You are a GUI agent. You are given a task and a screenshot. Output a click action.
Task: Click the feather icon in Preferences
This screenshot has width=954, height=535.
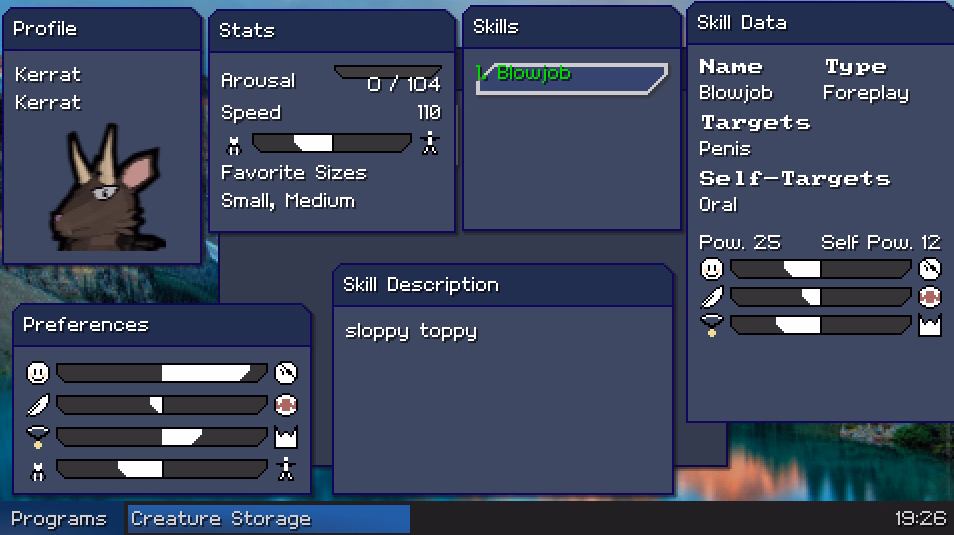38,405
